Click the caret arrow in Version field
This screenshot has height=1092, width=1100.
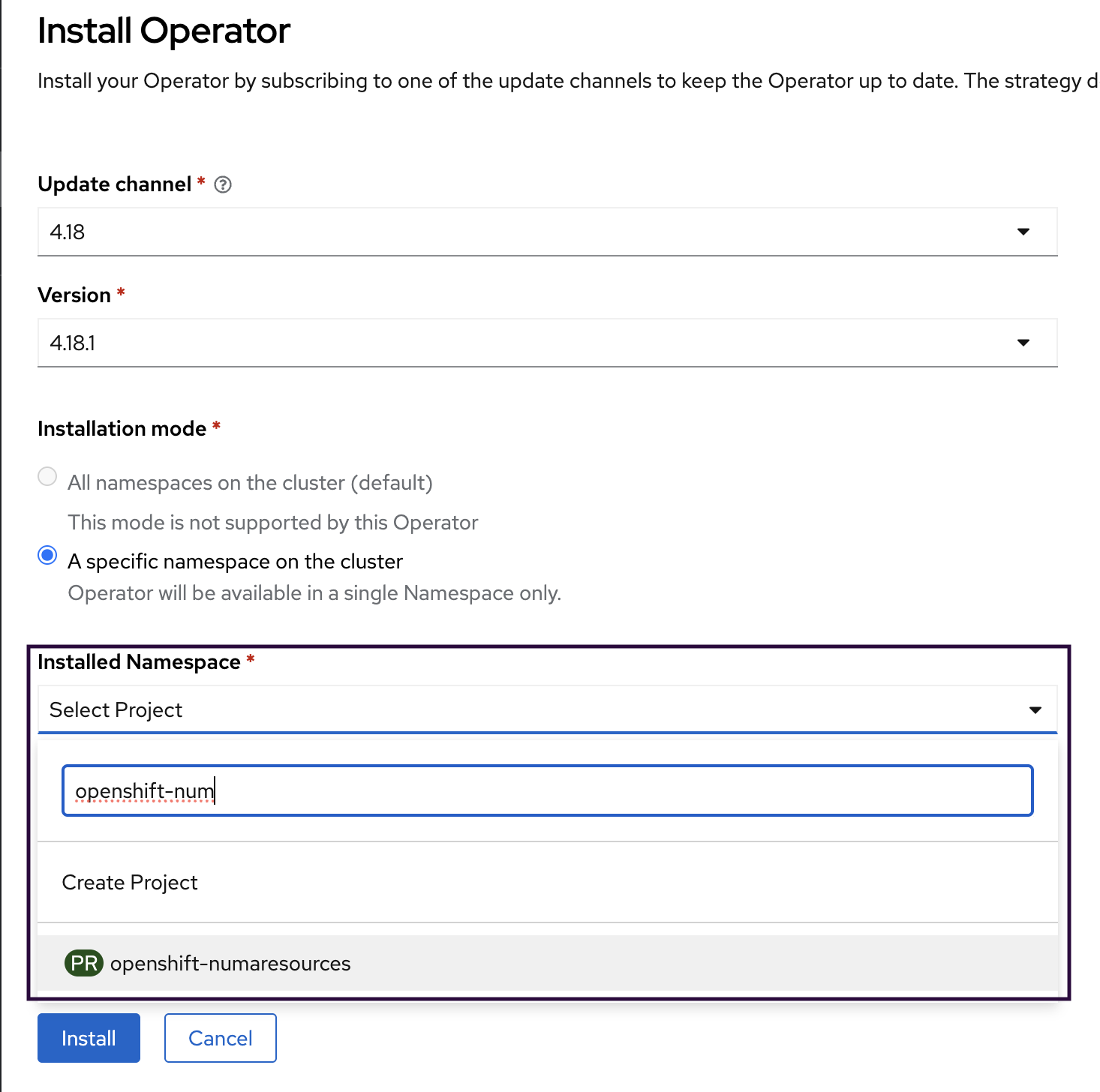[1023, 343]
